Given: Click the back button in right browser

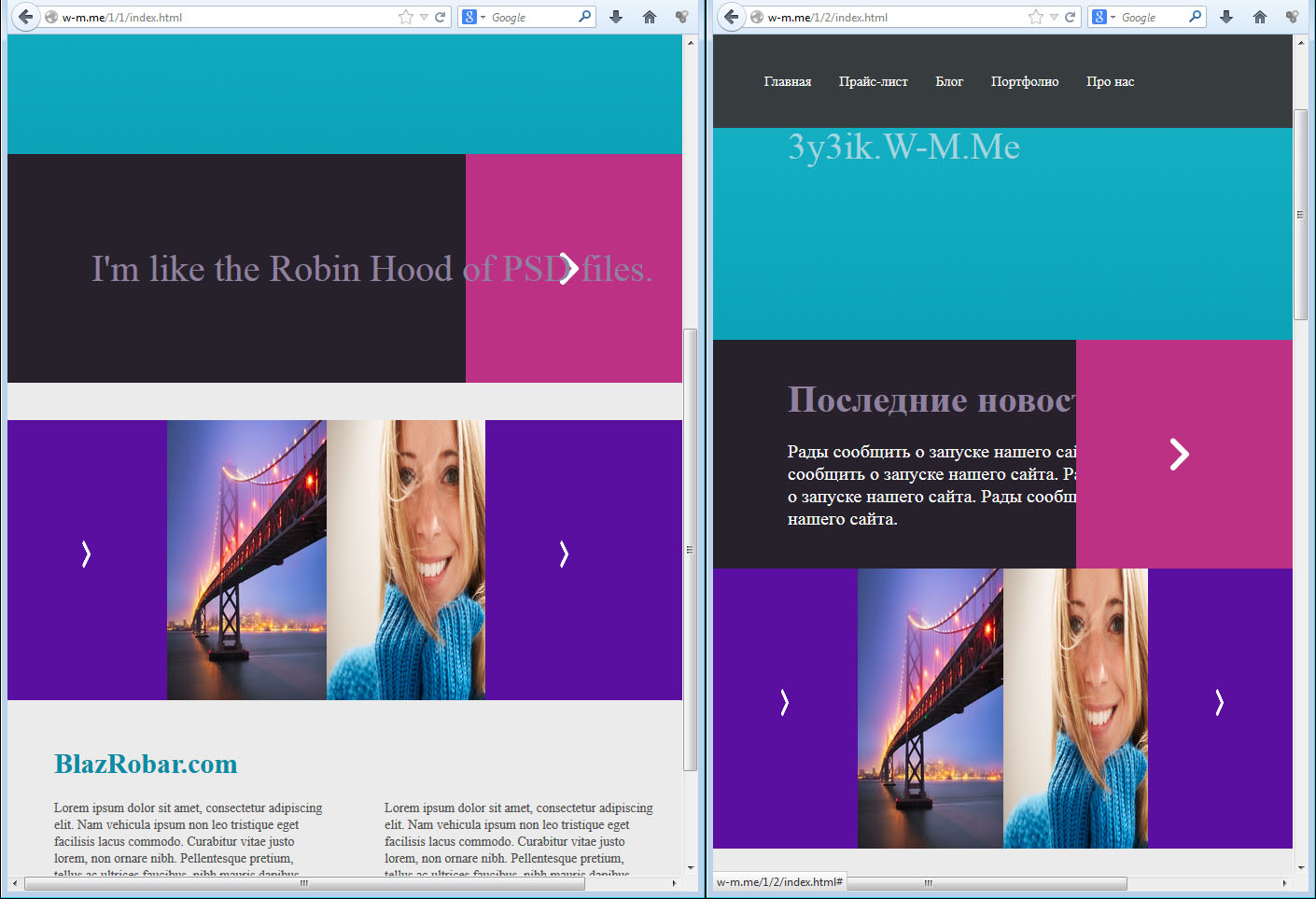Looking at the screenshot, I should coord(732,17).
